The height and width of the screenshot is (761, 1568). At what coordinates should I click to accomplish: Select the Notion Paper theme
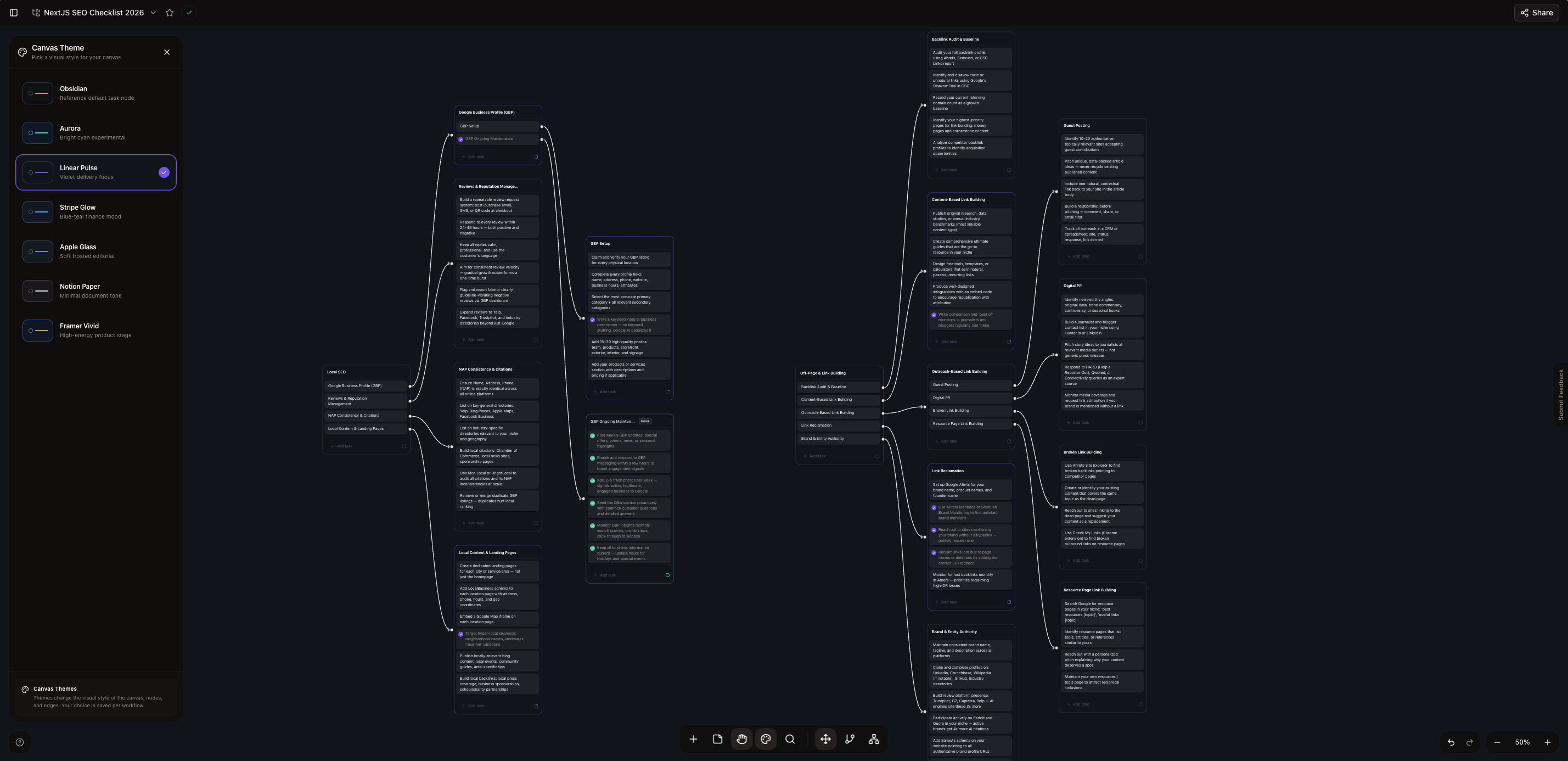[x=96, y=291]
